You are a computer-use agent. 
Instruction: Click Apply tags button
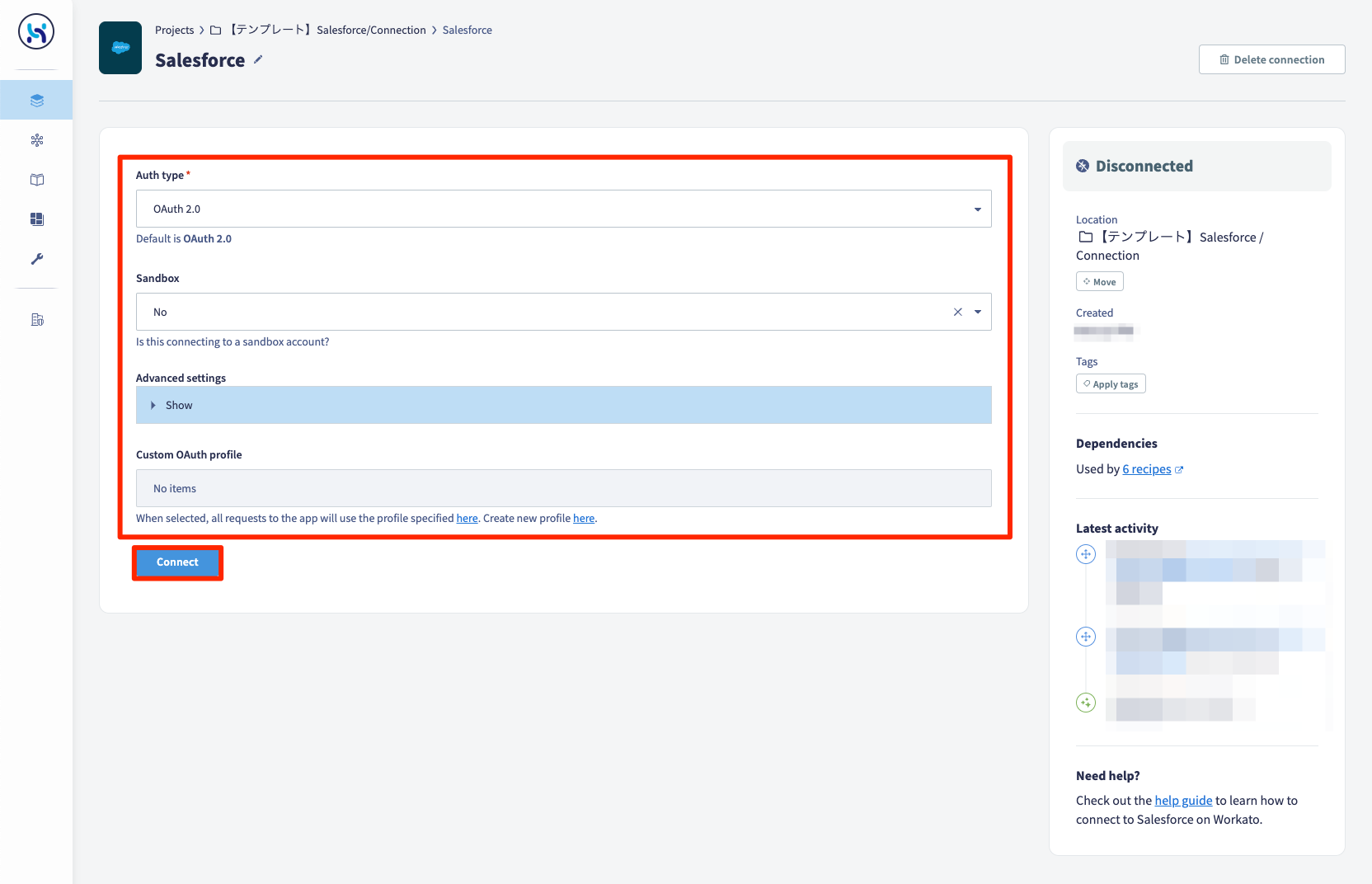click(x=1111, y=384)
